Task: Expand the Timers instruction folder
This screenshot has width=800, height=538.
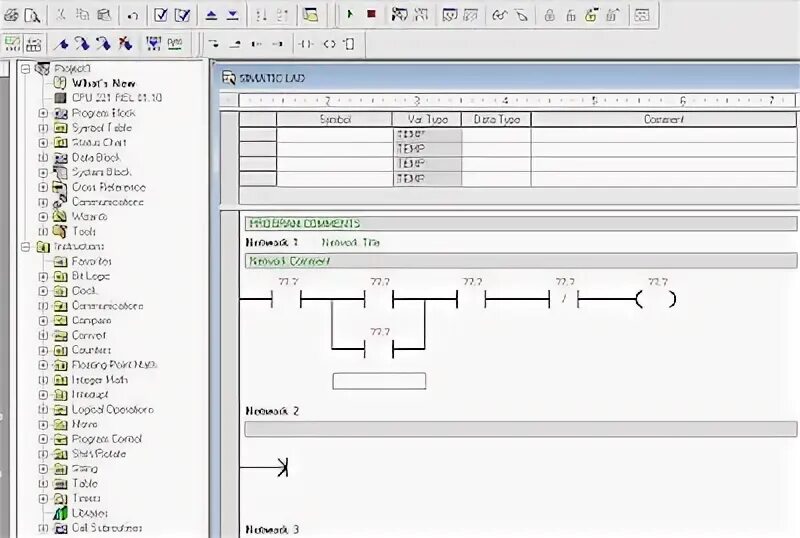Action: [43, 498]
